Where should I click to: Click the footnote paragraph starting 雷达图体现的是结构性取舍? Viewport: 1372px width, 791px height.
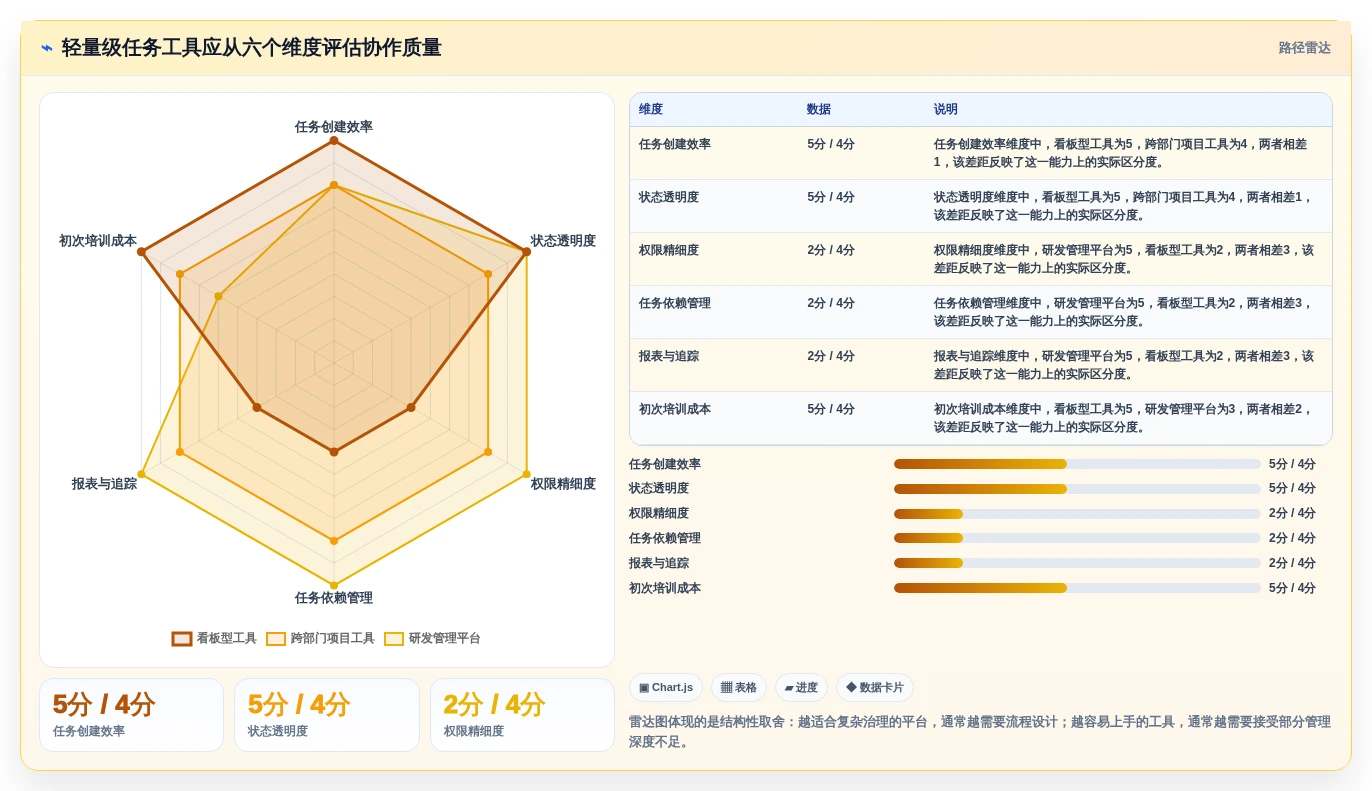[x=980, y=732]
